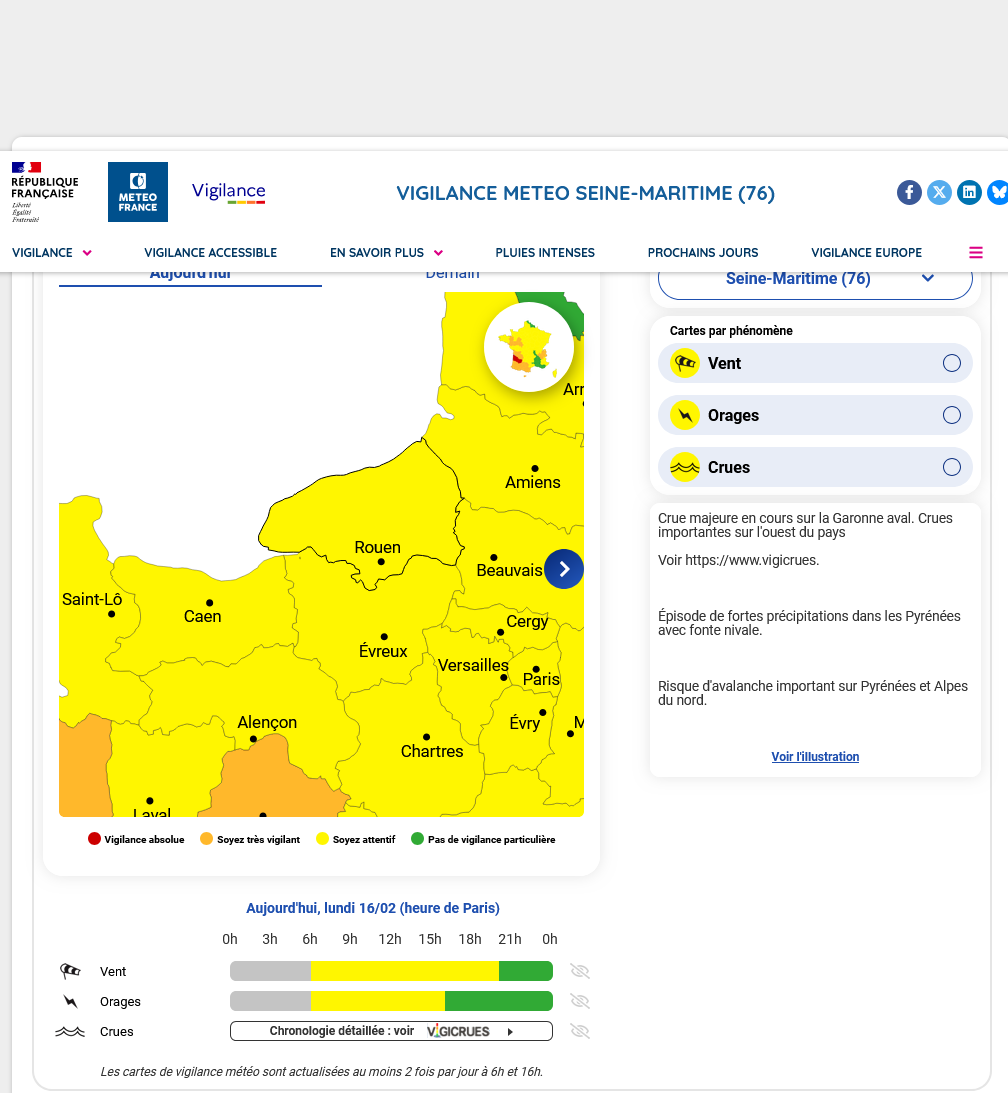Click the Vigilance logo
Viewport: 1008px width, 1093px height.
pos(228,192)
